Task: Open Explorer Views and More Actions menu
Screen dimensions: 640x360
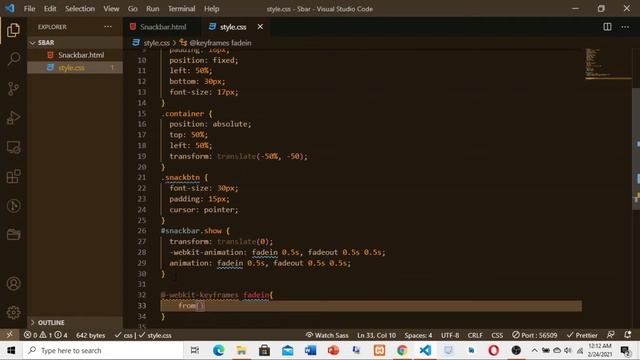Action: click(108, 27)
